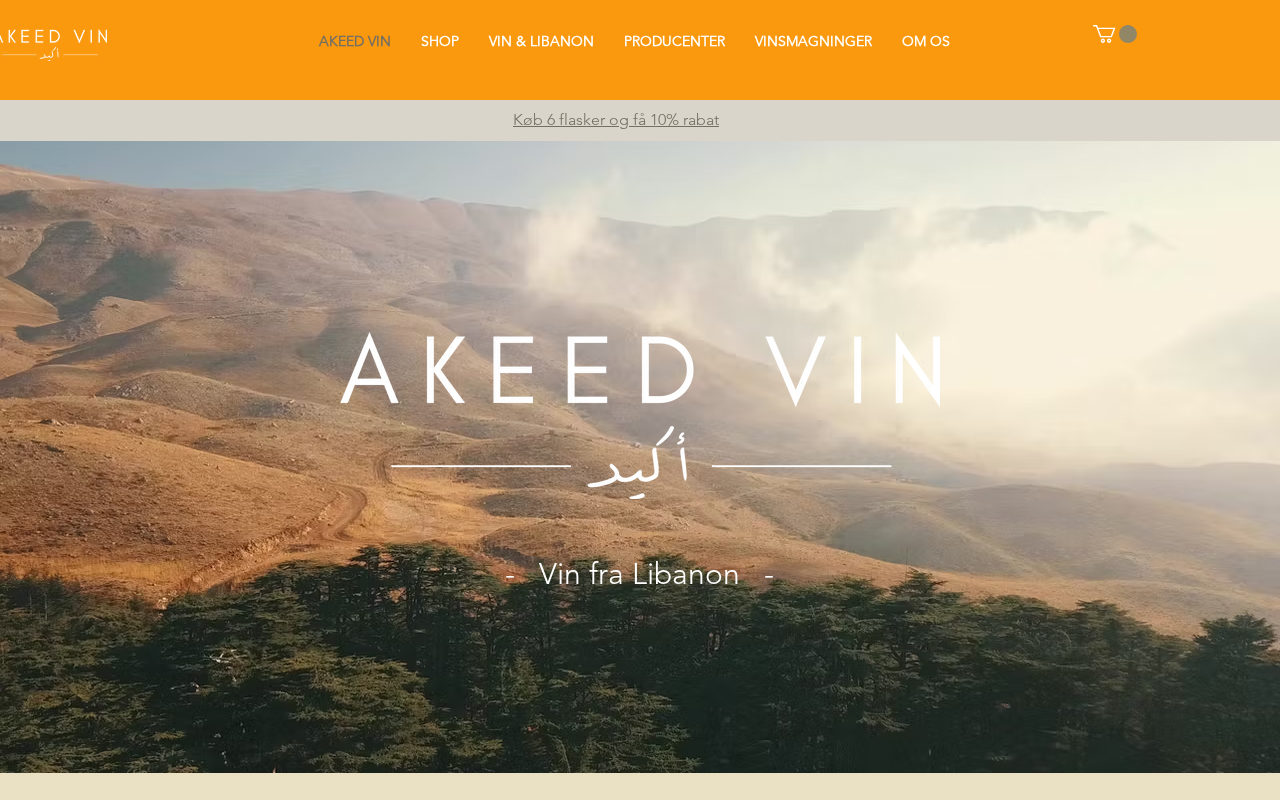This screenshot has height=800, width=1280.
Task: Open the shopping cart icon
Action: pyautogui.click(x=1103, y=34)
